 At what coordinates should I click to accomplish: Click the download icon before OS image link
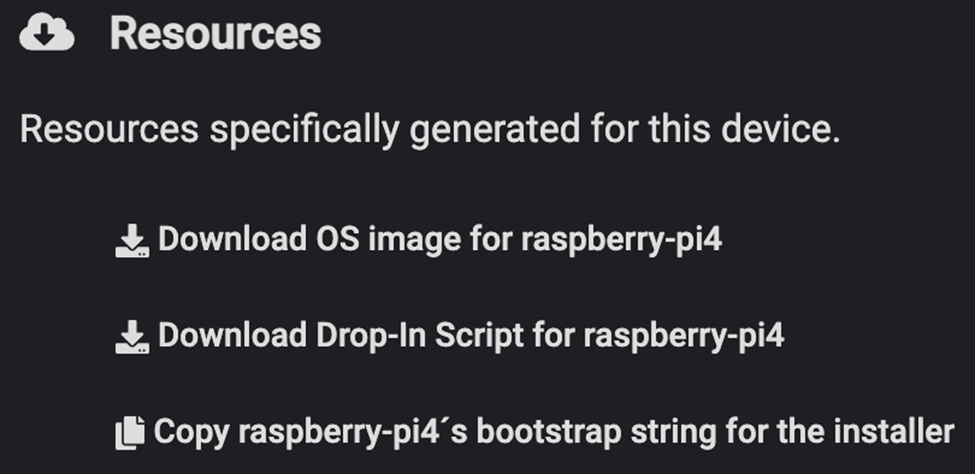point(132,241)
